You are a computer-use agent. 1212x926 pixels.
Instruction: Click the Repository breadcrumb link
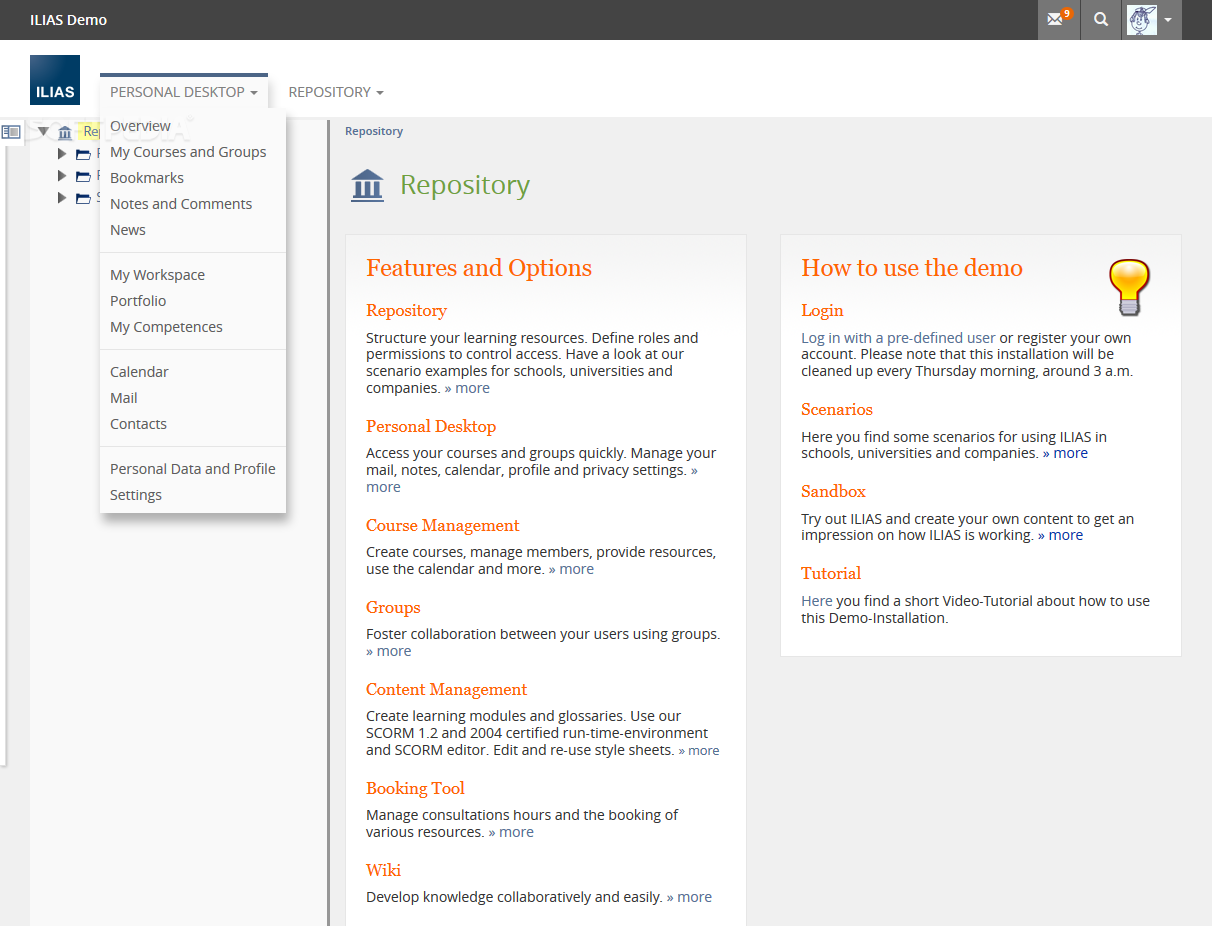coord(374,131)
